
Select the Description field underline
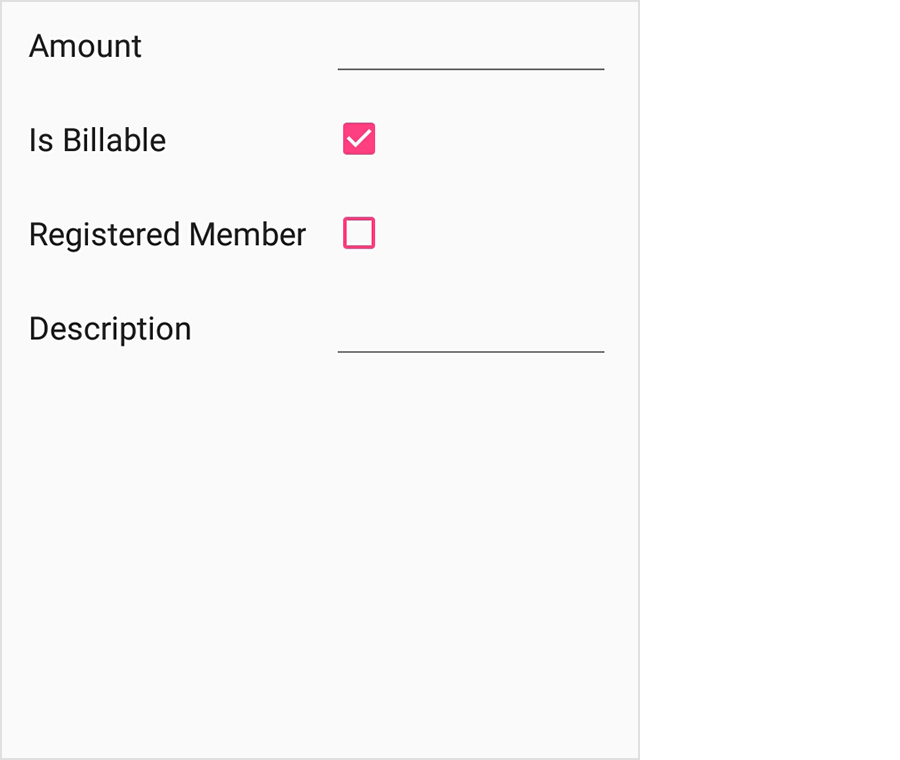pos(471,349)
